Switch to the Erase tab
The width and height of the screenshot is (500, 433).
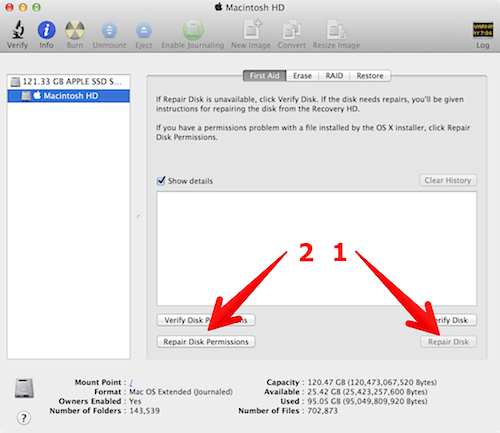click(x=302, y=76)
